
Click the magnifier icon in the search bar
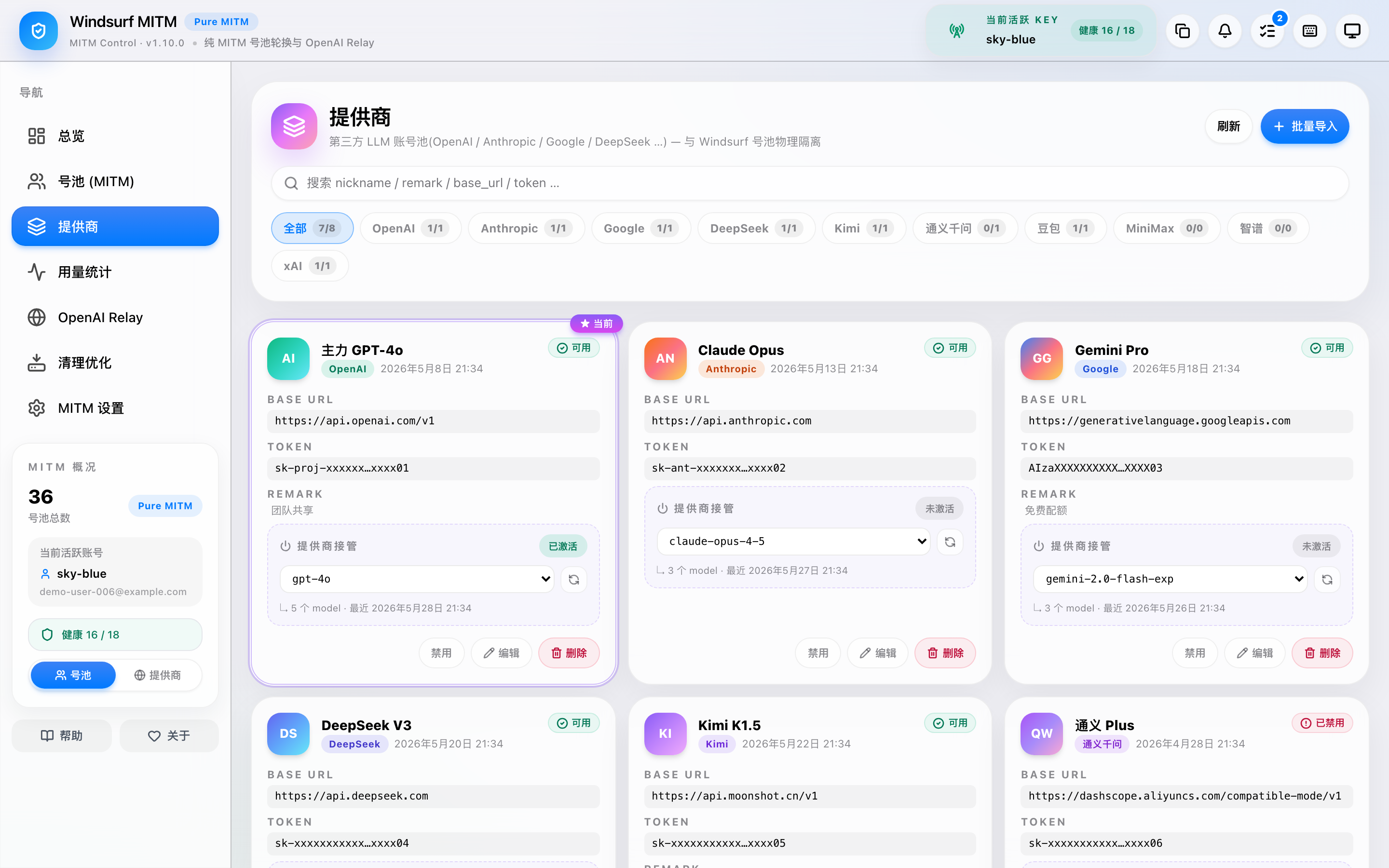pyautogui.click(x=291, y=183)
